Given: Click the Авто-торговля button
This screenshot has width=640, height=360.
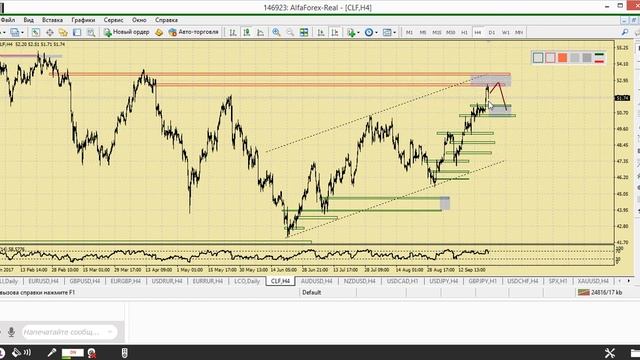Looking at the screenshot, I should click(x=194, y=32).
